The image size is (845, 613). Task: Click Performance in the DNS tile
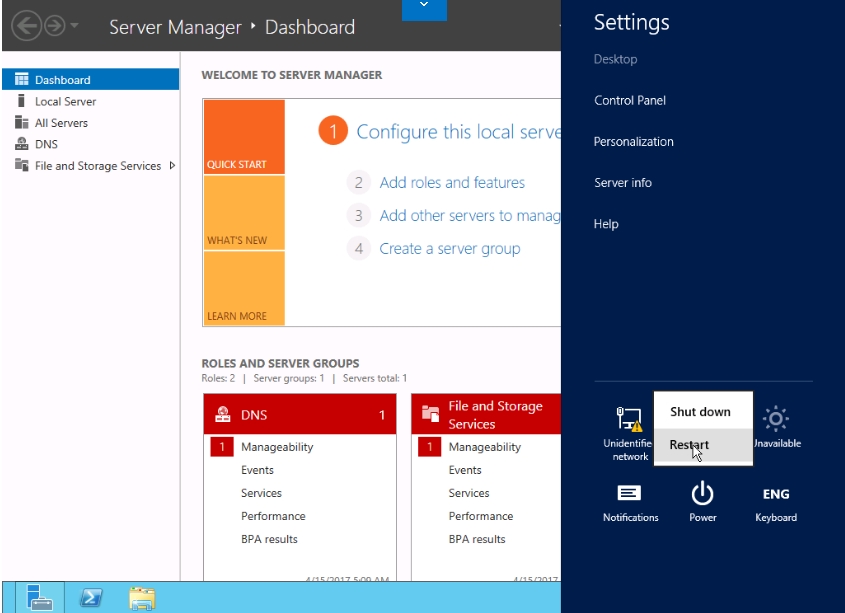click(273, 516)
